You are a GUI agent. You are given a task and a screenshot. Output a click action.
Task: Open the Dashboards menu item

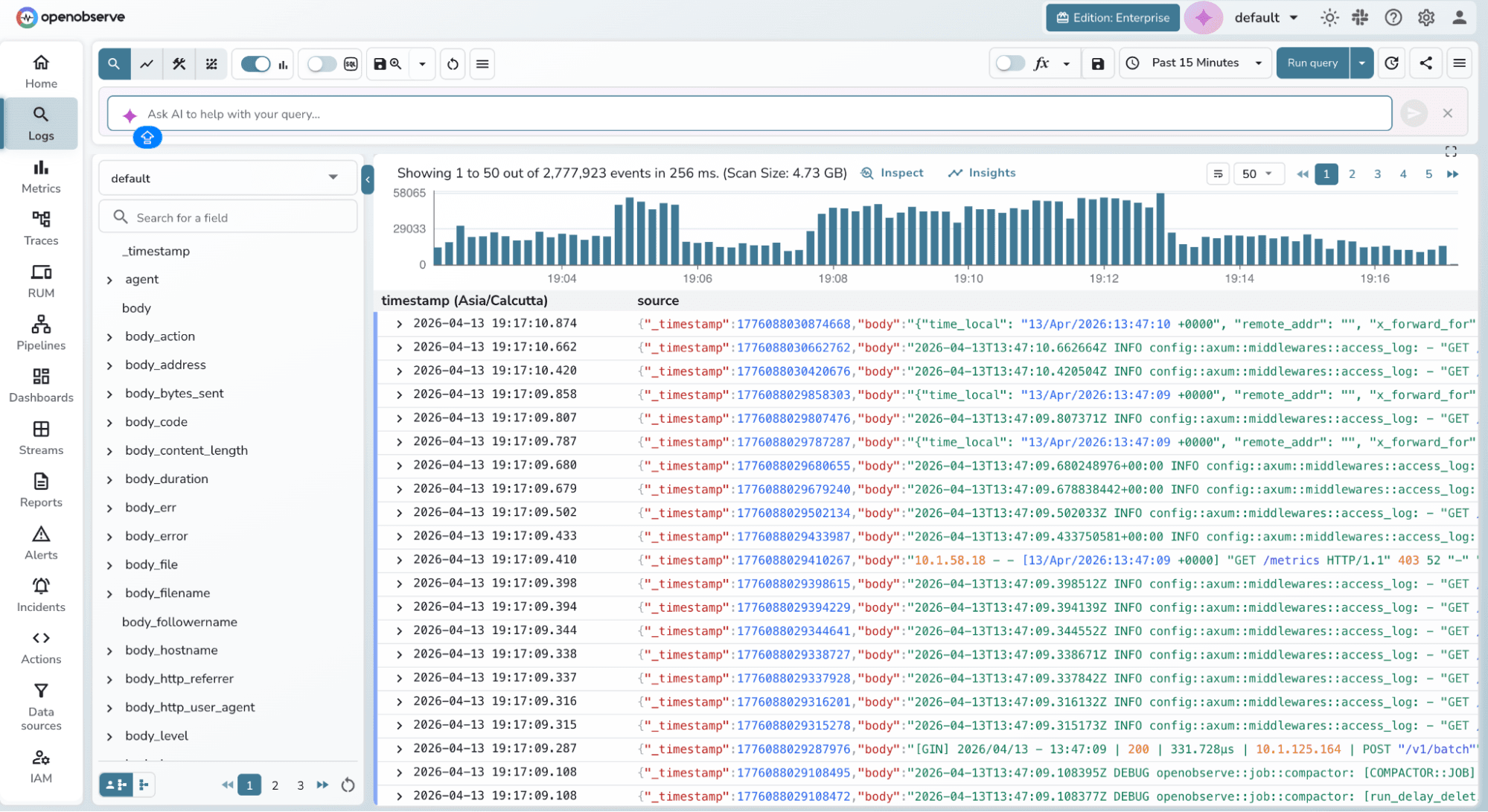[41, 385]
